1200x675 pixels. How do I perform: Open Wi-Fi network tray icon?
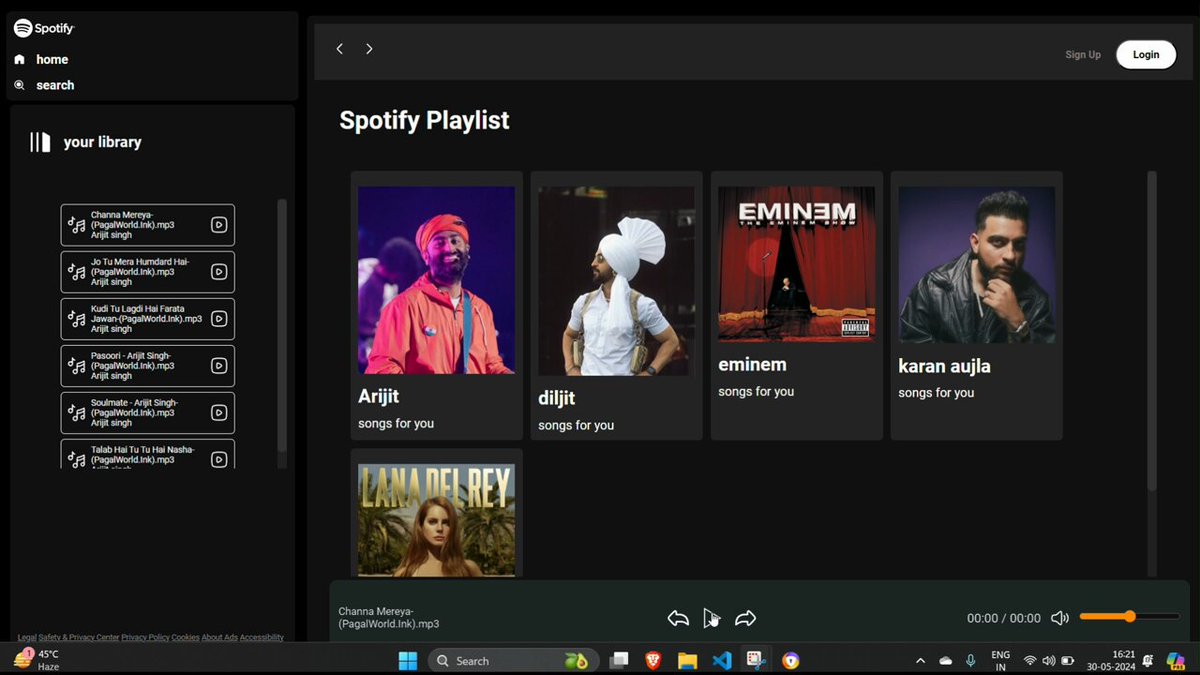coord(1030,661)
